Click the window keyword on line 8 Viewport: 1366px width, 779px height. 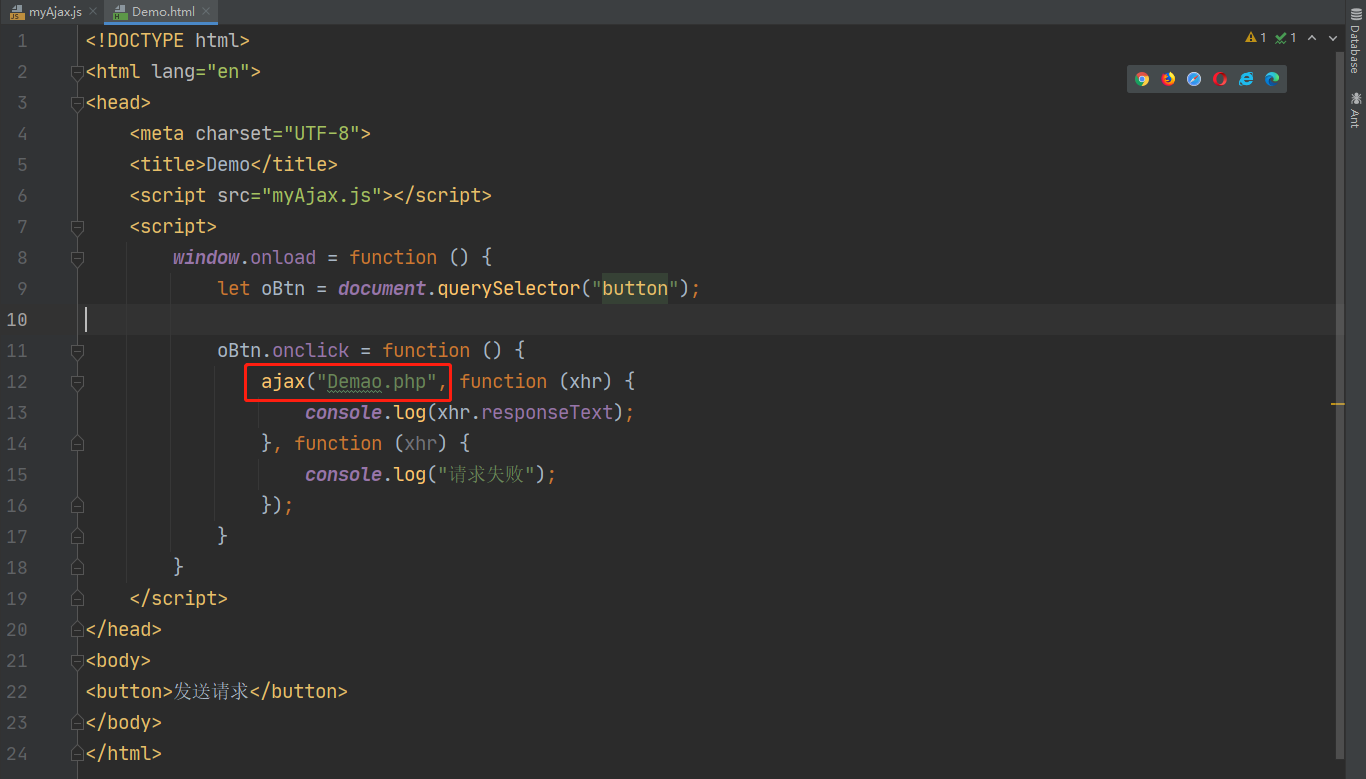206,258
